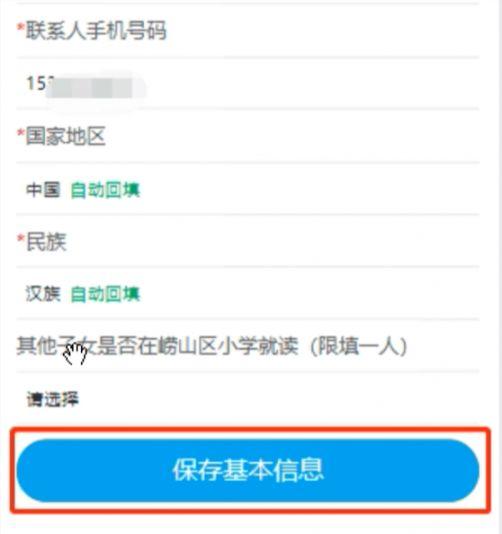502x534 pixels.
Task: Select the 汉族 ethnicity value
Action: click(x=43, y=294)
